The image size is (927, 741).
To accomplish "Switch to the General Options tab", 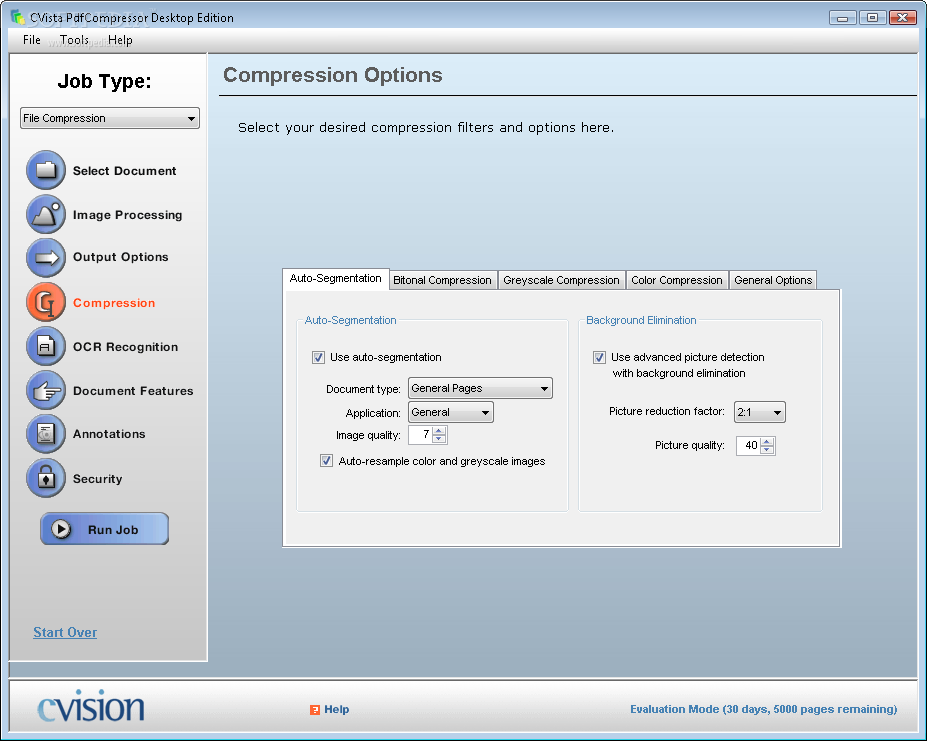I will point(773,280).
